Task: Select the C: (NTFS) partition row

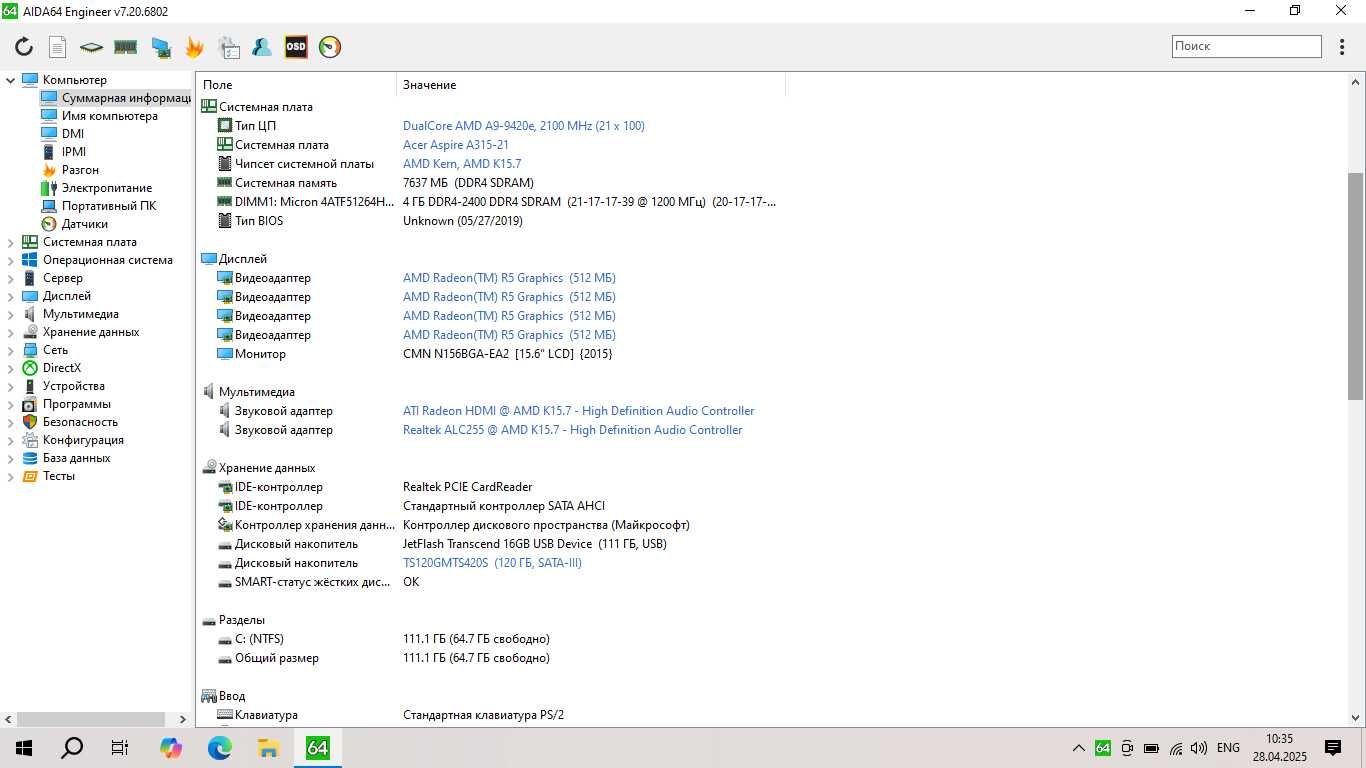Action: click(x=490, y=639)
